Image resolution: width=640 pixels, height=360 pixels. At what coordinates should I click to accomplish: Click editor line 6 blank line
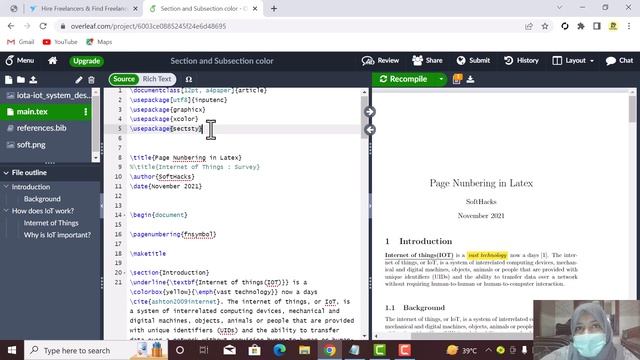pos(245,138)
